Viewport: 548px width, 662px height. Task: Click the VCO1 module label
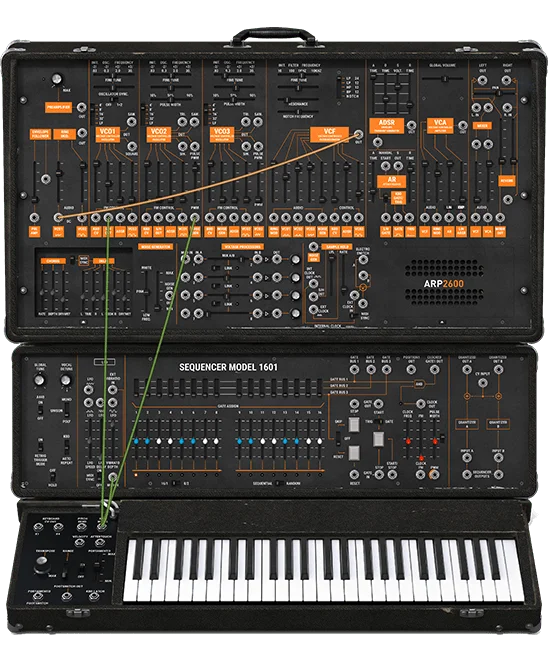pos(107,134)
